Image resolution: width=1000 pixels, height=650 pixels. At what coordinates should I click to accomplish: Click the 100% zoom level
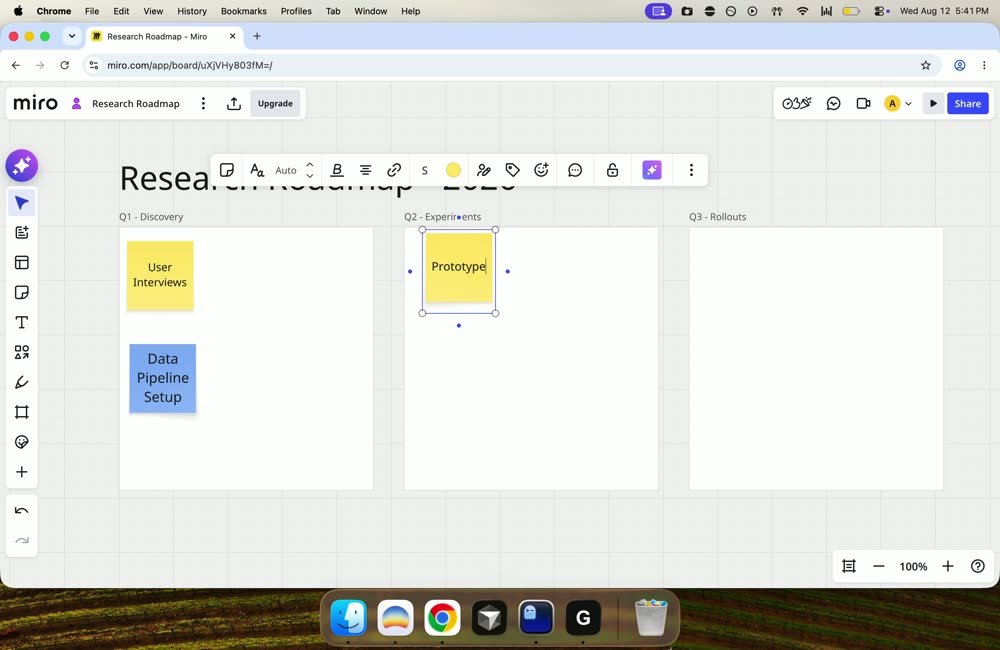pos(913,566)
